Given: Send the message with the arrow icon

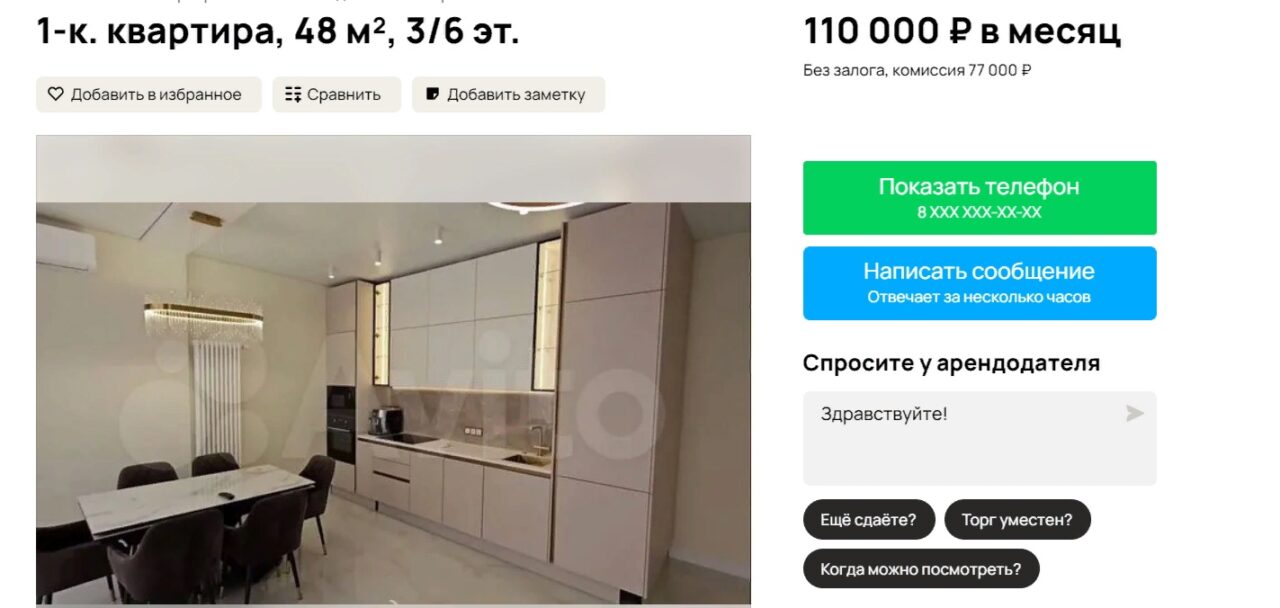Looking at the screenshot, I should click(x=1134, y=413).
